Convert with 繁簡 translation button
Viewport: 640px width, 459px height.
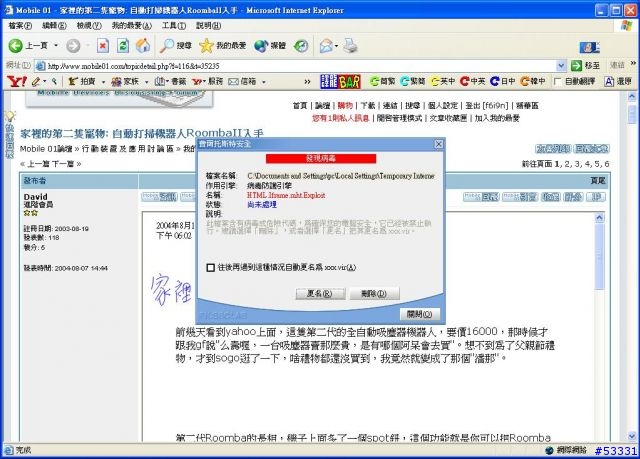(x=413, y=82)
